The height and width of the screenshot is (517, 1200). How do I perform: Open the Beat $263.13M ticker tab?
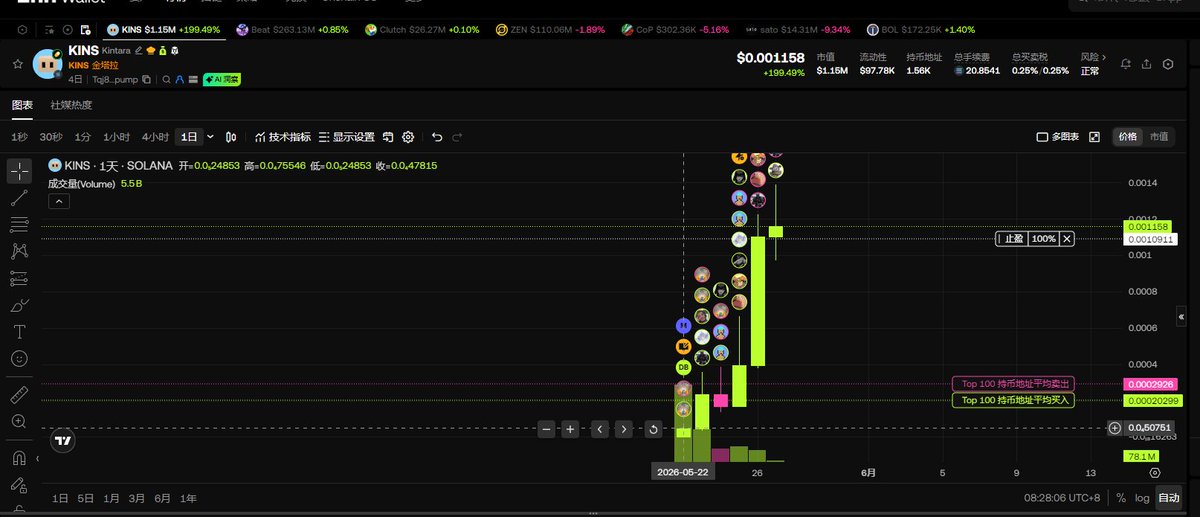point(292,30)
